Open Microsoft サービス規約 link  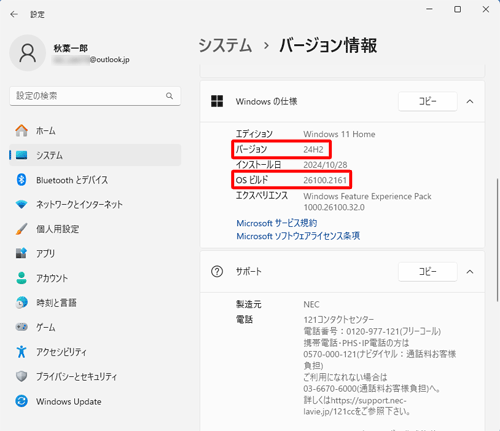[277, 223]
